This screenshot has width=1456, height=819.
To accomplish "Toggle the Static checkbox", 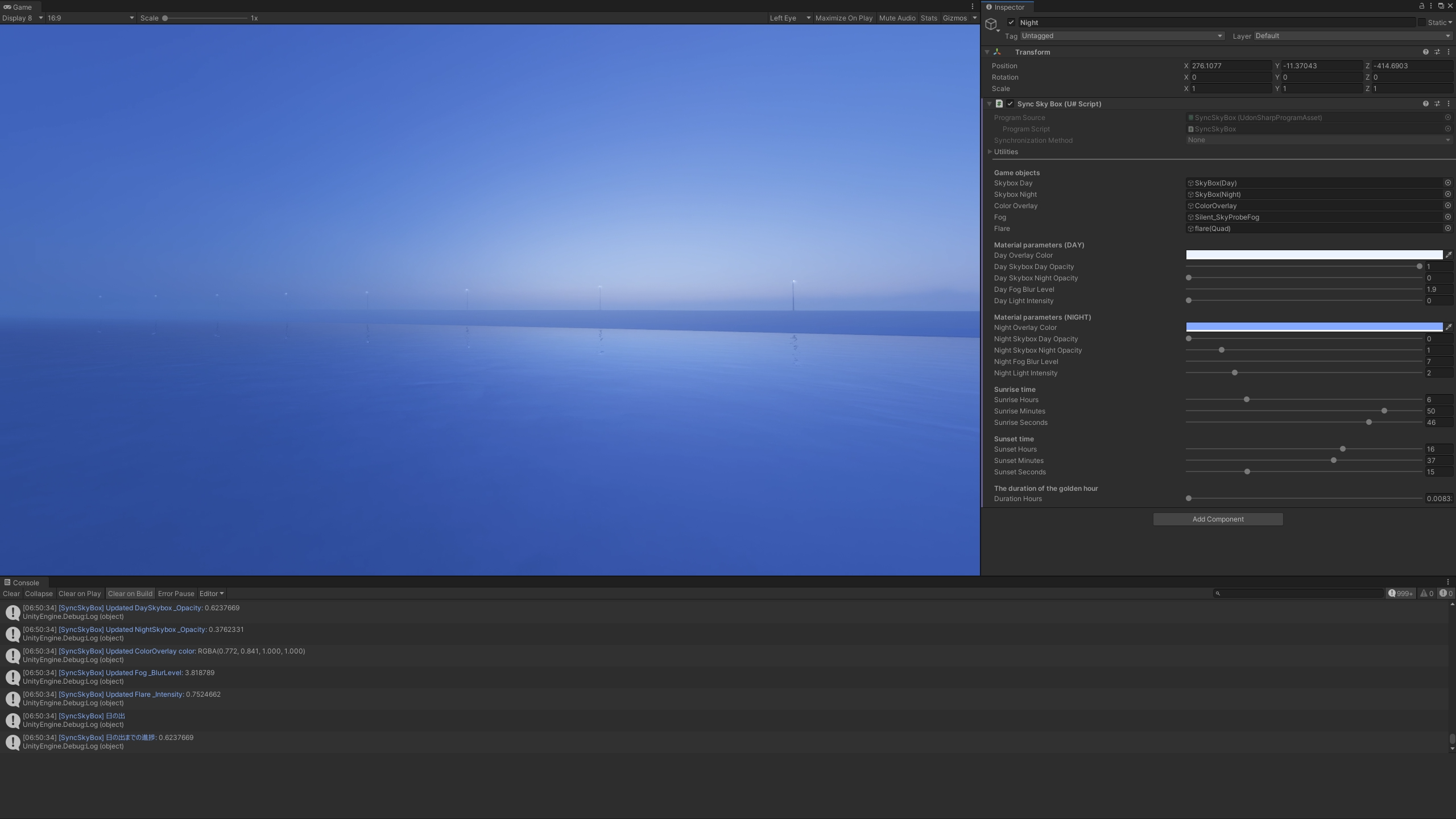I will click(1421, 22).
